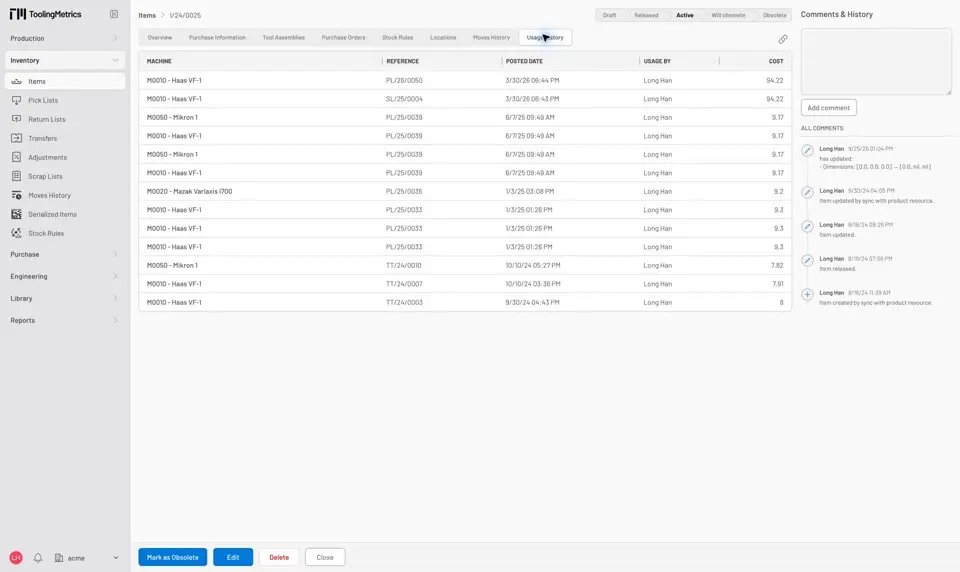Click edit icon on 'Item released' comment

(808, 260)
